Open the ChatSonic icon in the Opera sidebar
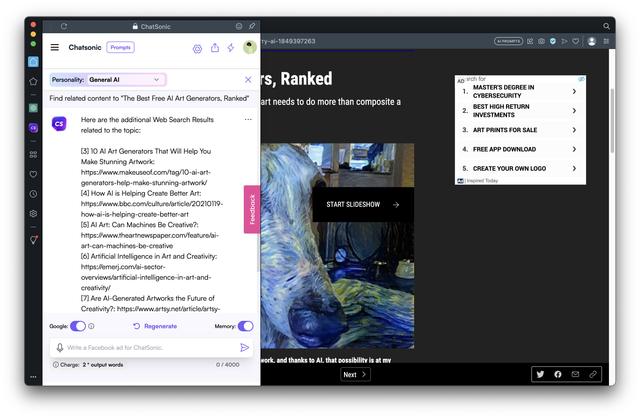 33,128
